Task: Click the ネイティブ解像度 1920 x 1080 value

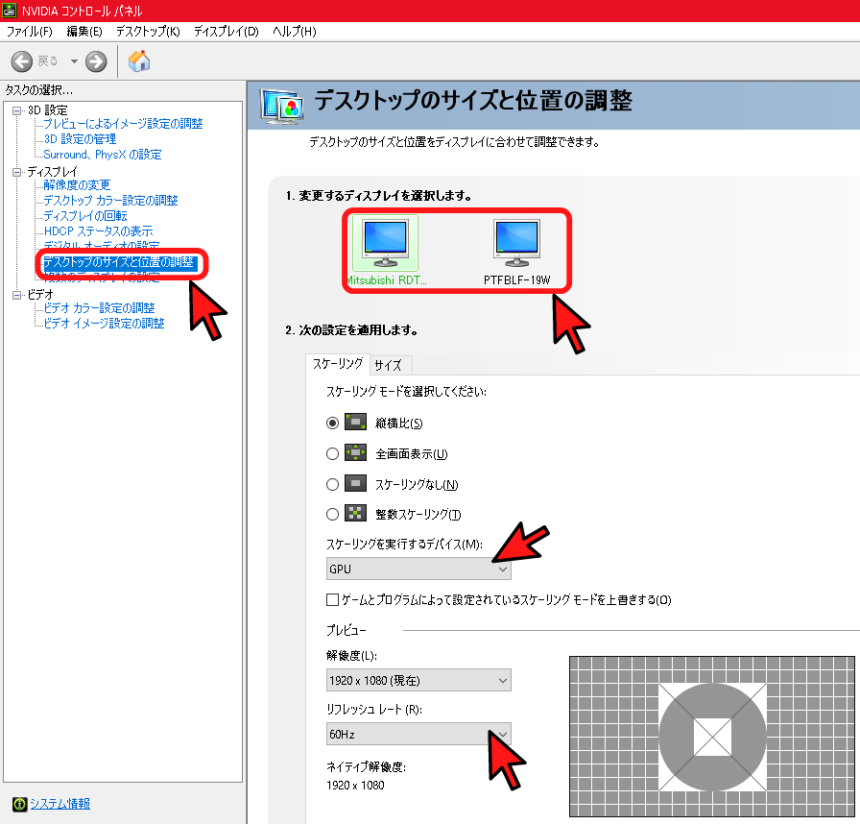Action: (355, 785)
